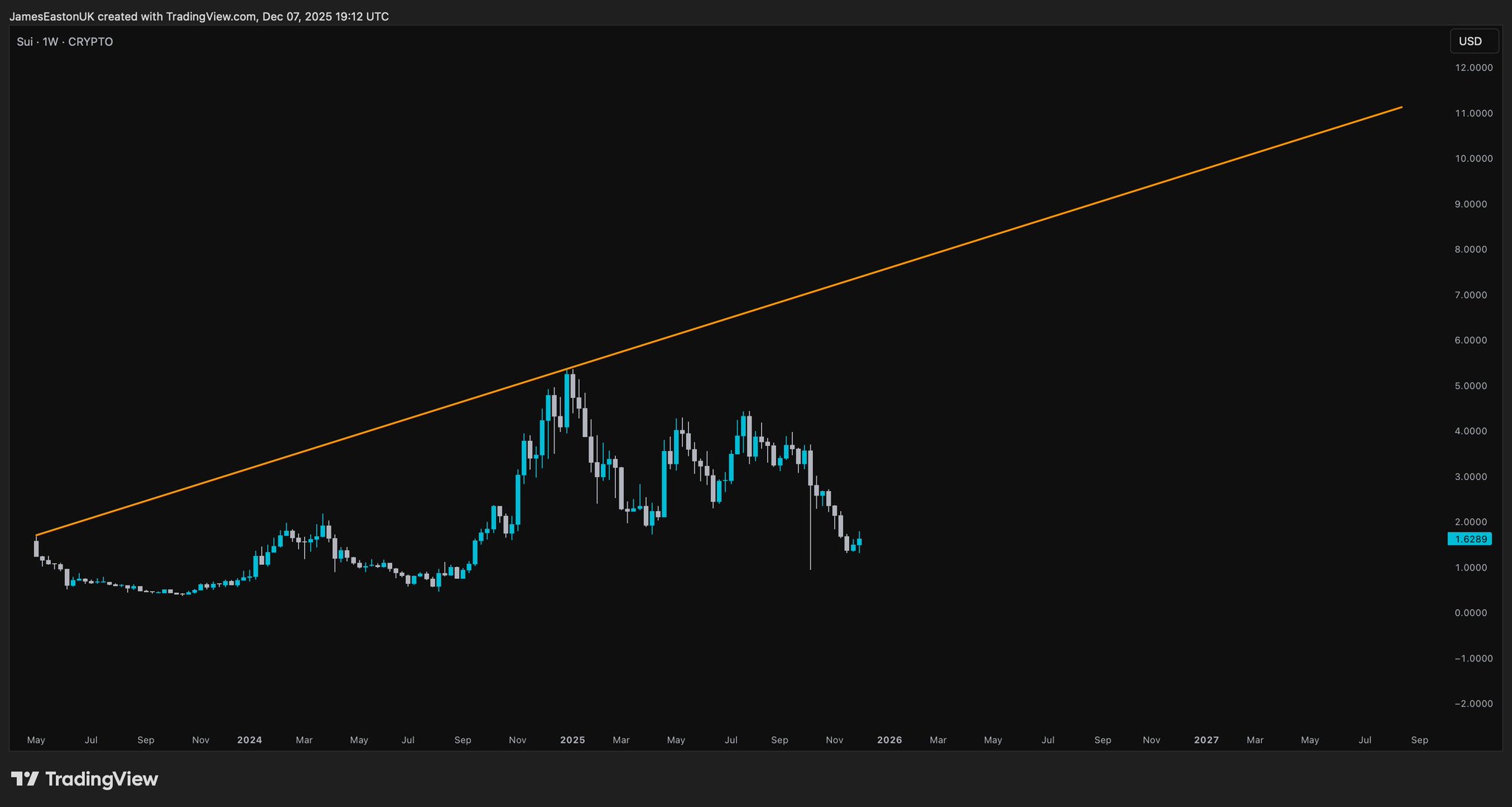Viewport: 1512px width, 807px height.
Task: Click the trendline's lower left starting point
Action: (x=36, y=535)
